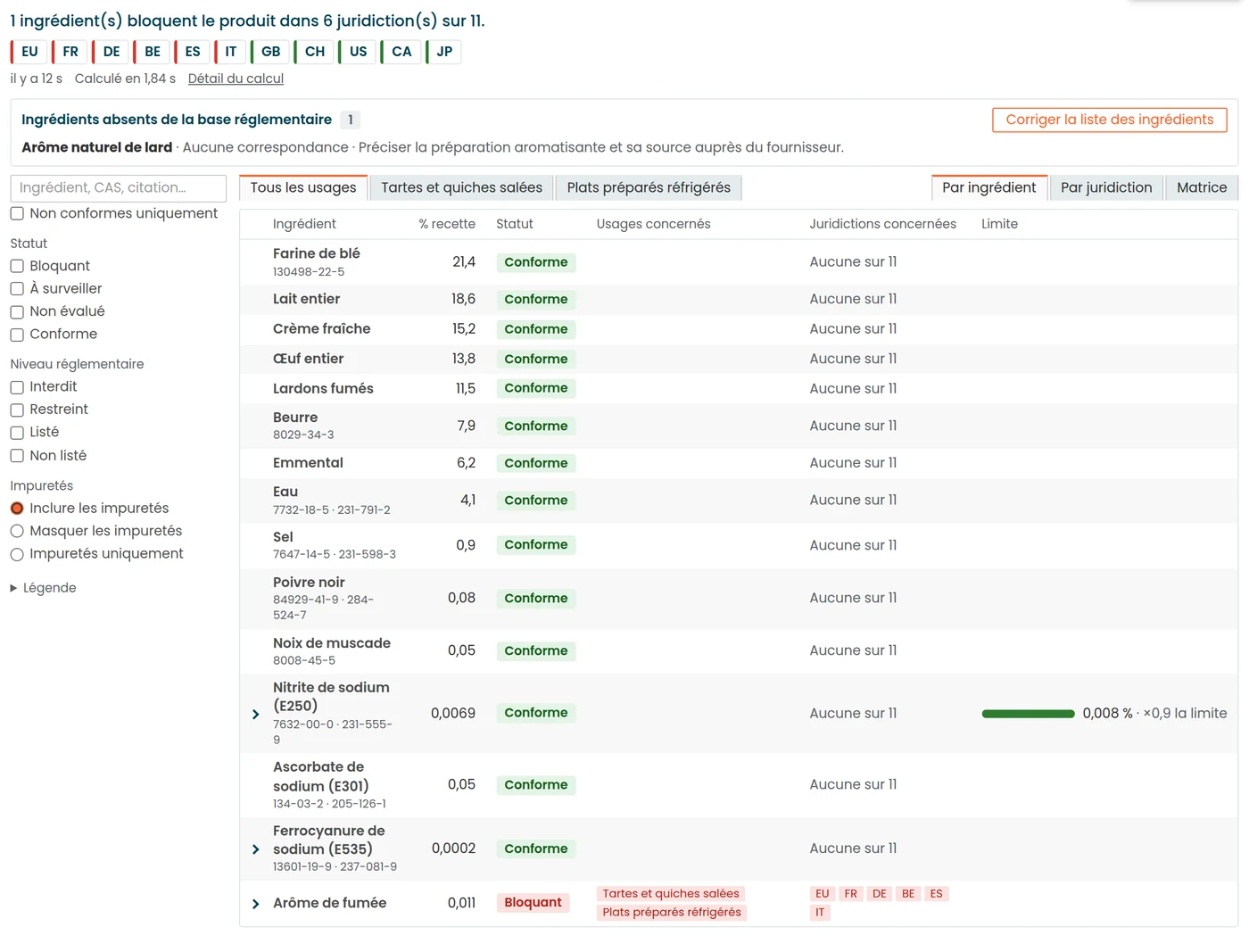Viewport: 1249px width, 952px height.
Task: Click the Plats préparés réfrigérés usage tag in Arôme row
Action: tap(672, 913)
